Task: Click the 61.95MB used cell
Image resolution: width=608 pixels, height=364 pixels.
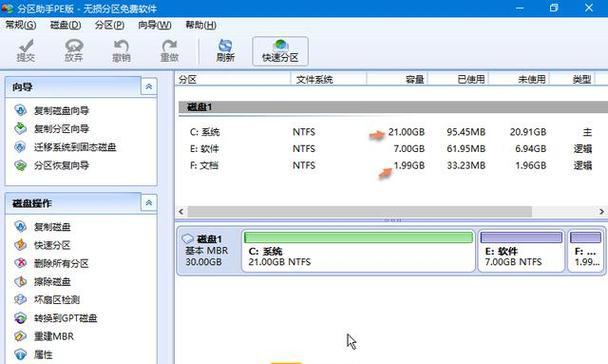Action: [466, 149]
